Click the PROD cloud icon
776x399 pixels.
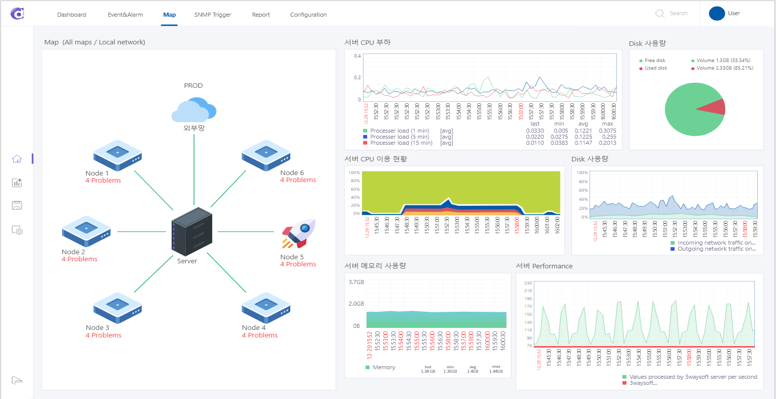point(194,109)
